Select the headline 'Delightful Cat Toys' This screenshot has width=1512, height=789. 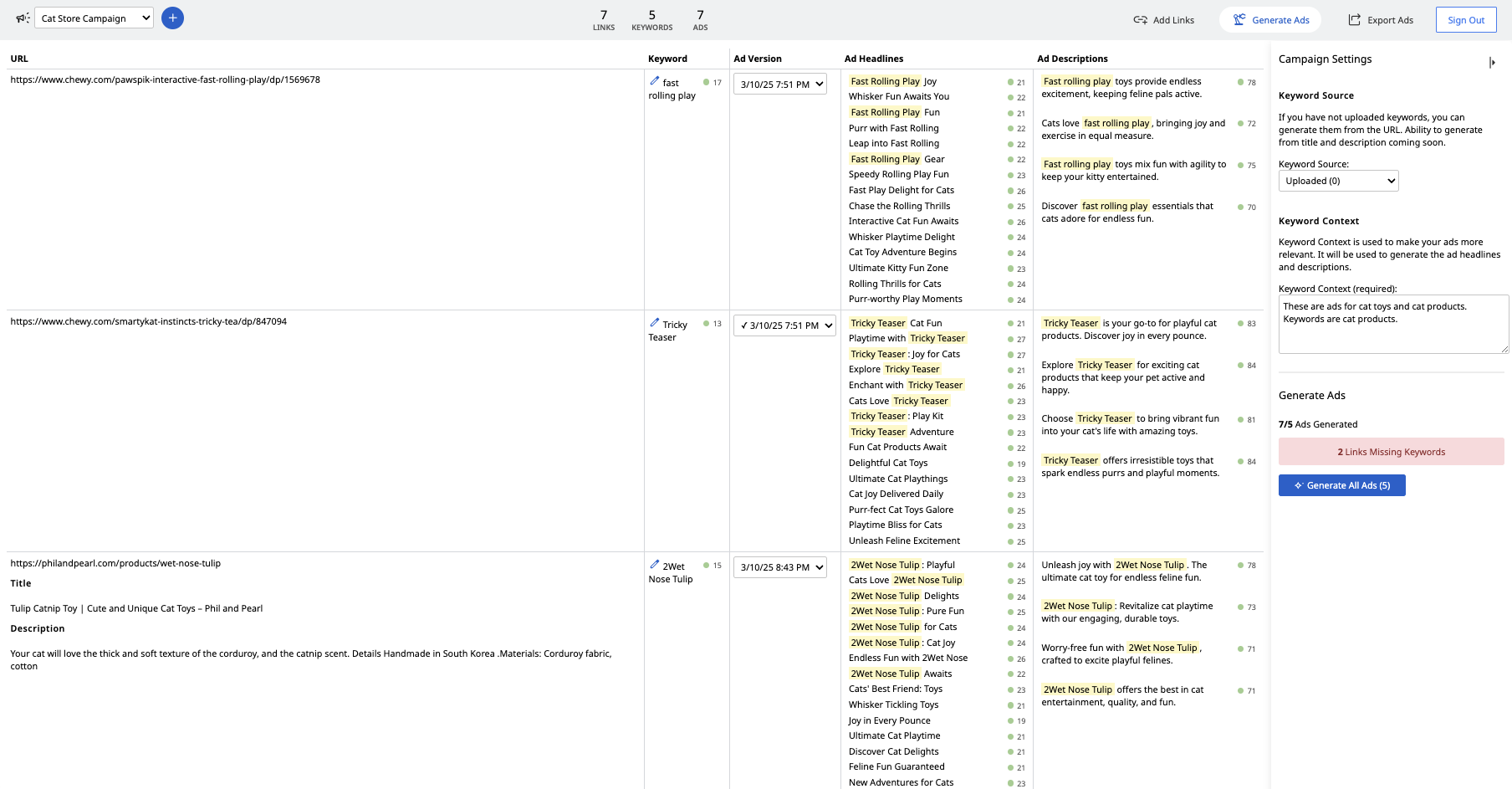tap(888, 464)
